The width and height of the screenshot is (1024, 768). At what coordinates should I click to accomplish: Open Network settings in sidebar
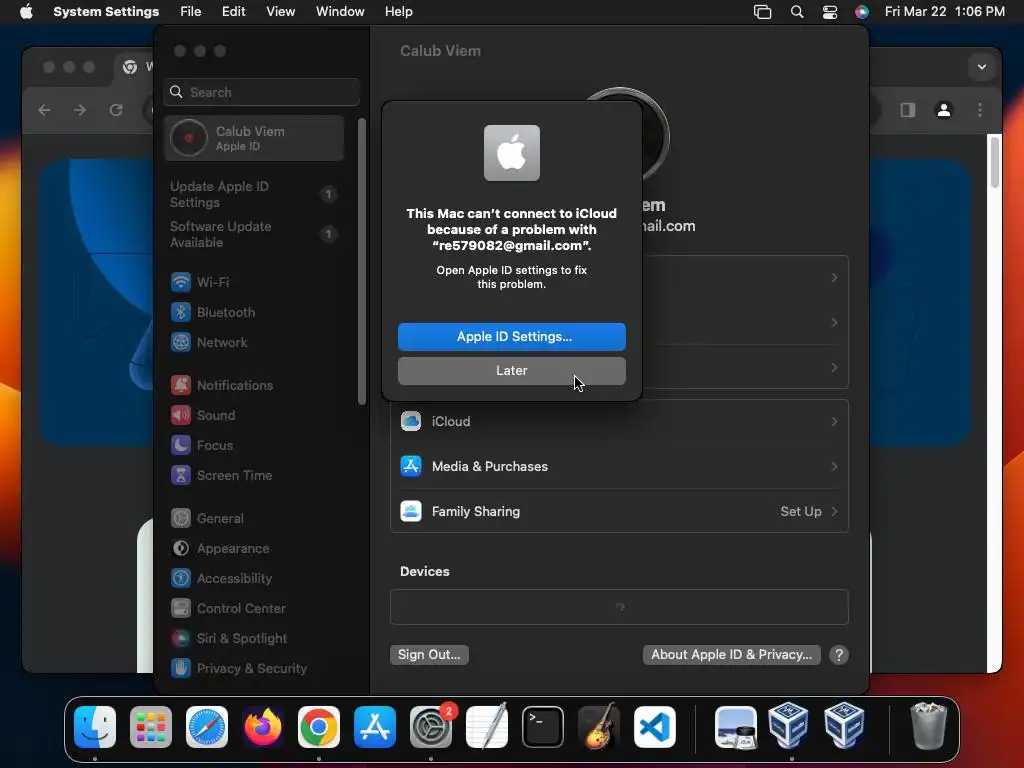pyautogui.click(x=255, y=342)
